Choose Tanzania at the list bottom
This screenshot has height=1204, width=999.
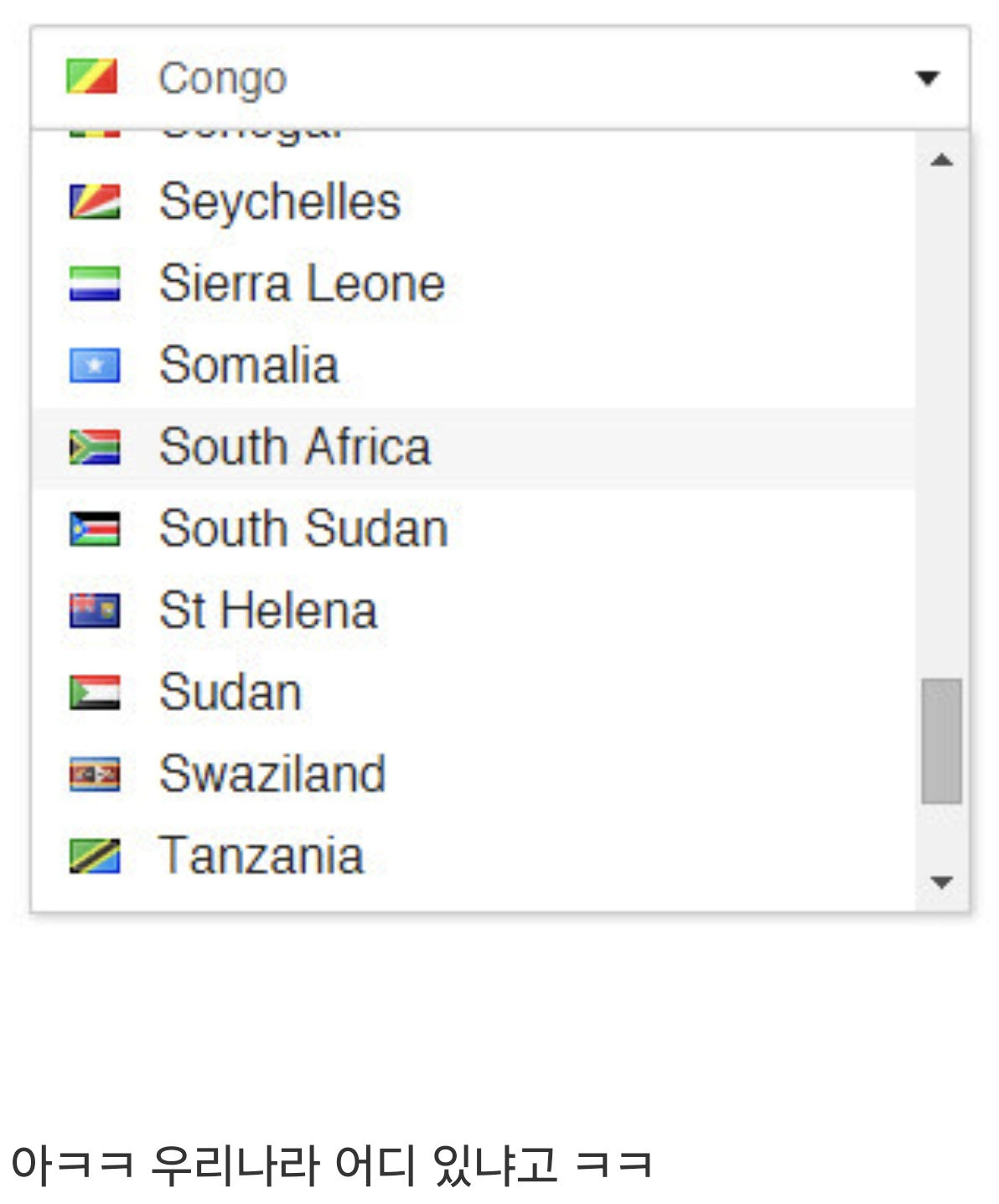[261, 856]
